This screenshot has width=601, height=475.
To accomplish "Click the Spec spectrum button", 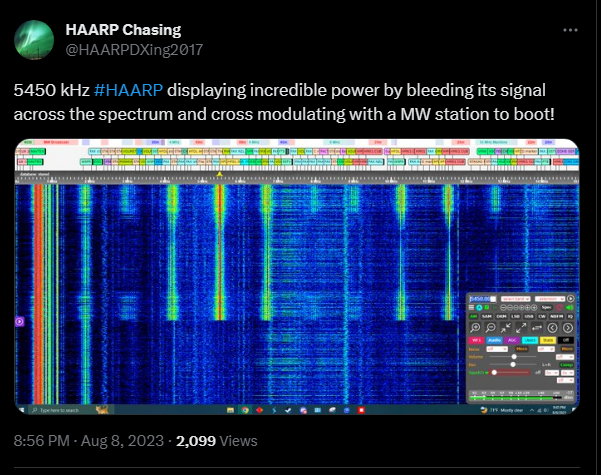I will pyautogui.click(x=547, y=307).
